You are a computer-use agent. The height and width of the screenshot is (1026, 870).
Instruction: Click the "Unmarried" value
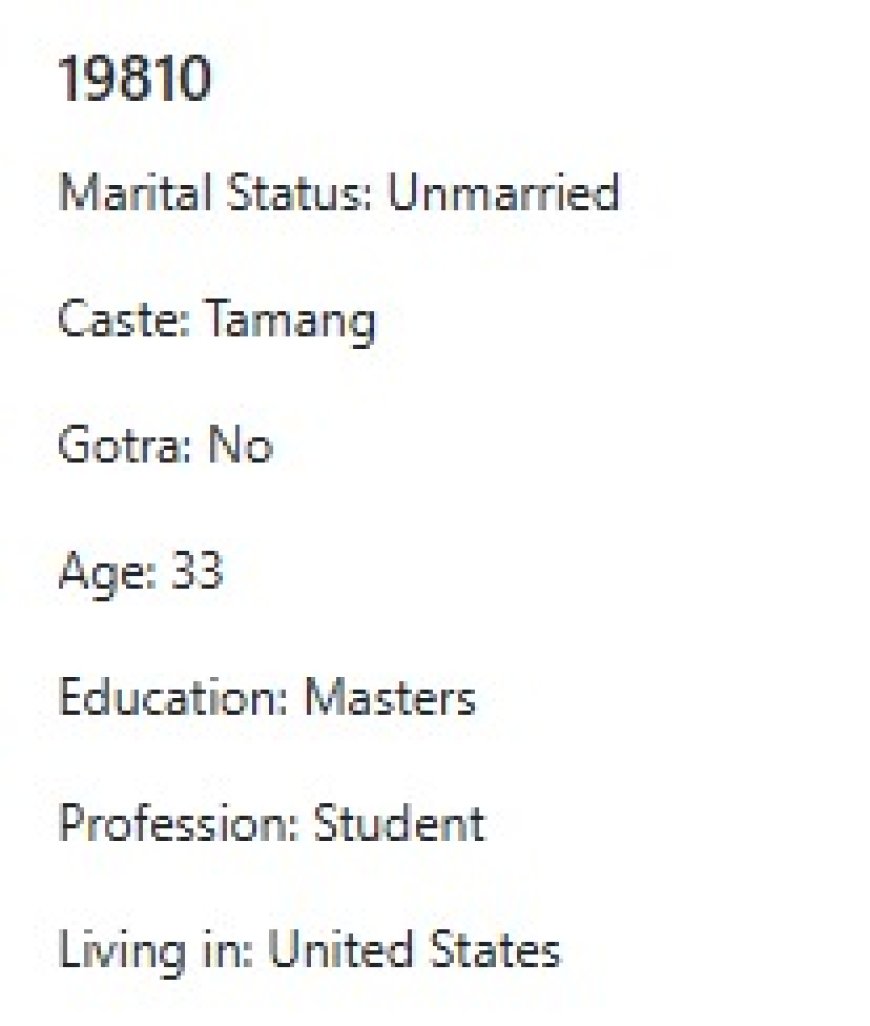(503, 192)
